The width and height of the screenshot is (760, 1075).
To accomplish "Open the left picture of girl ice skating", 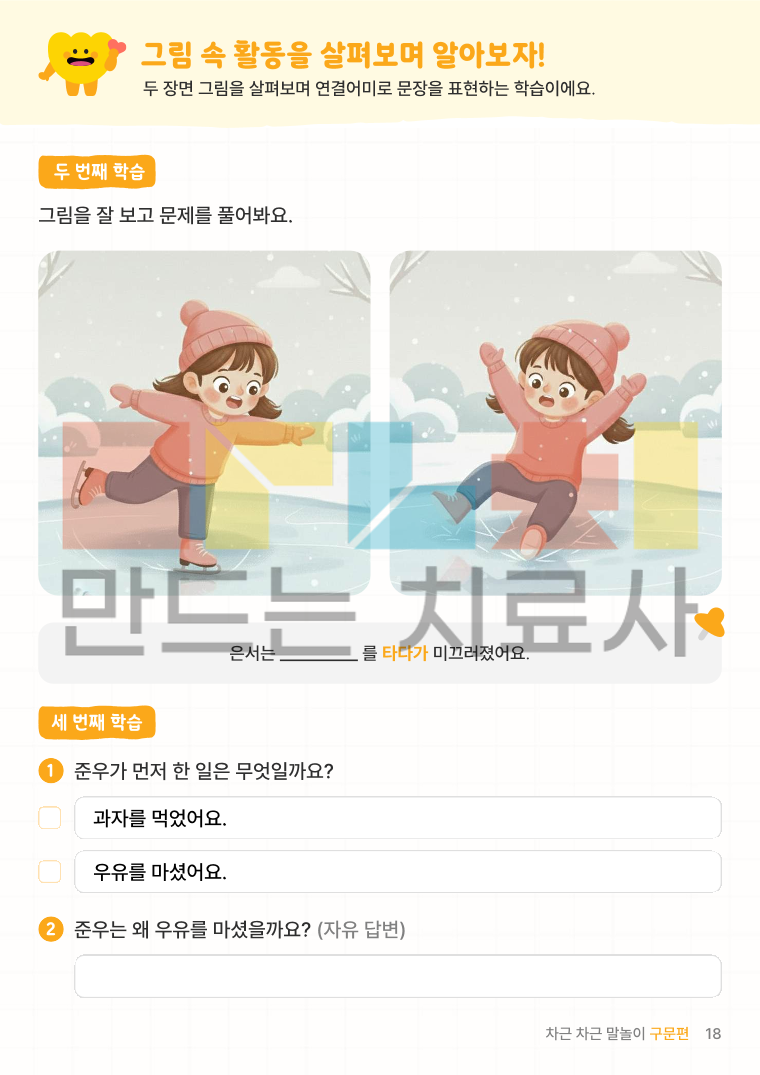I will [204, 423].
